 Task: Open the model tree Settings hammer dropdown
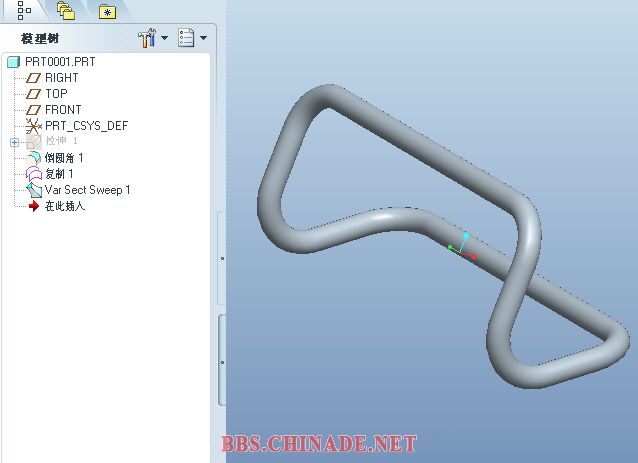(151, 38)
